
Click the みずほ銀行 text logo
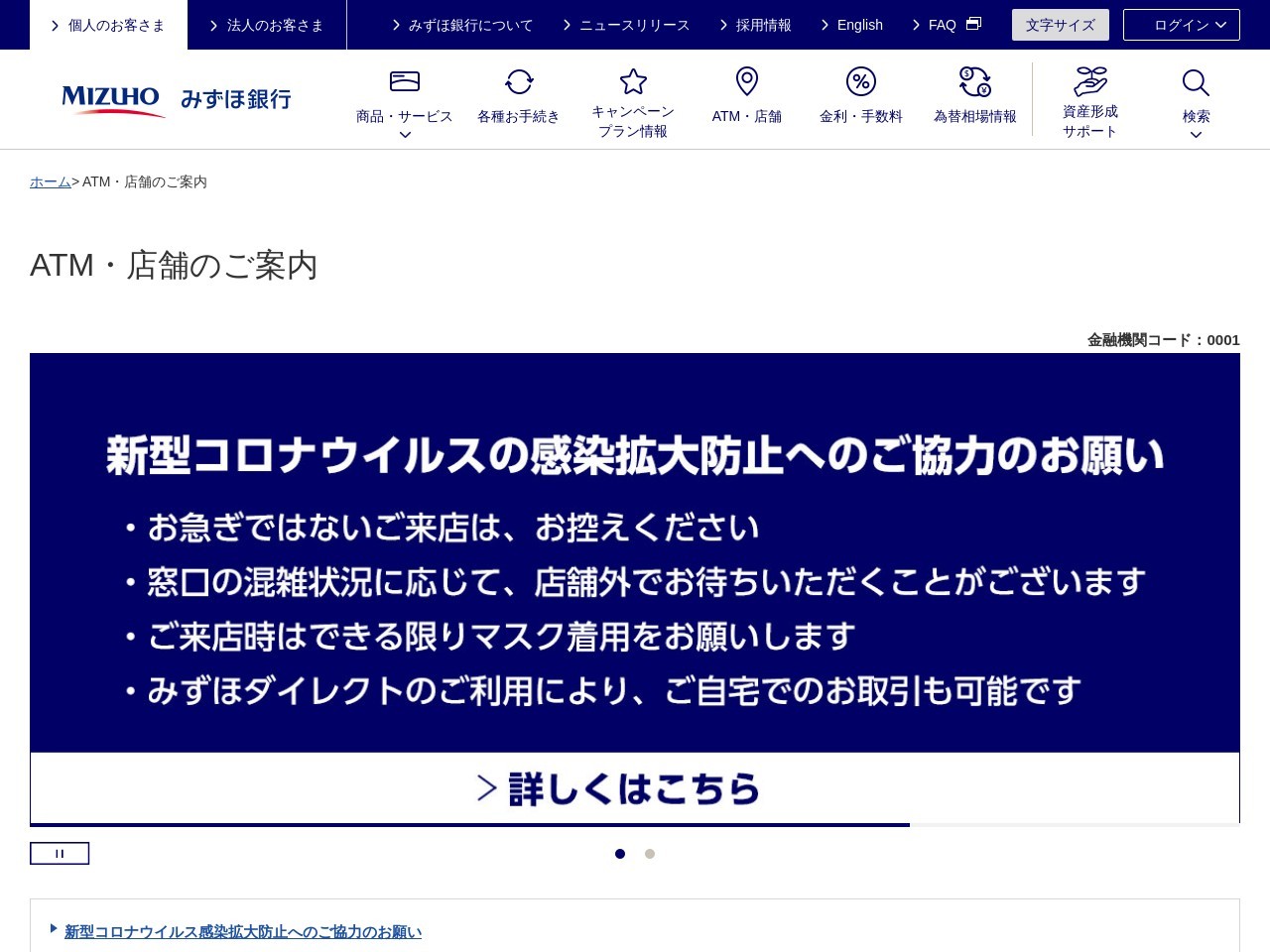tap(236, 99)
